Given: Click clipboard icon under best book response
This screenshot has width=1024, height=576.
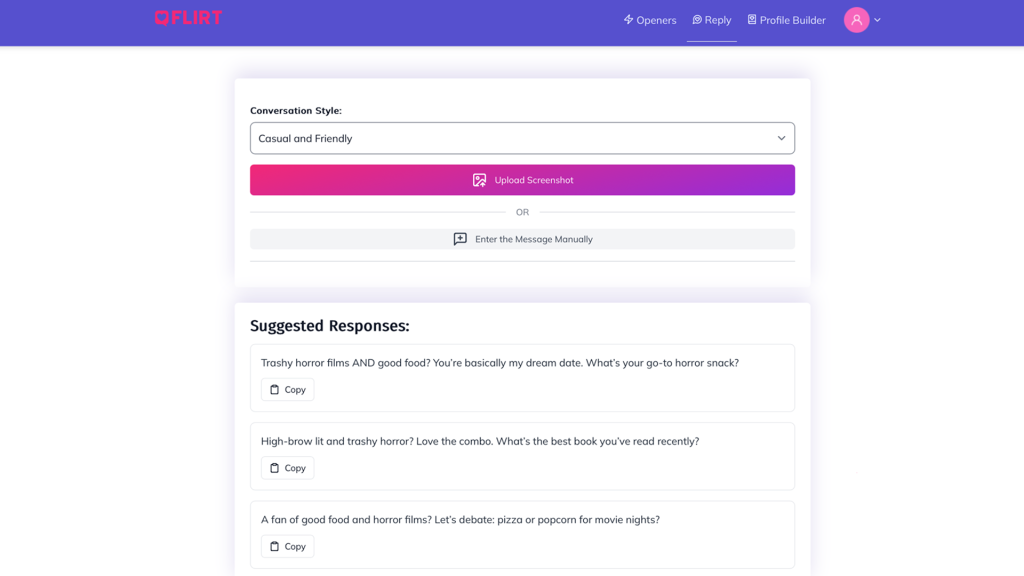Looking at the screenshot, I should tap(275, 468).
